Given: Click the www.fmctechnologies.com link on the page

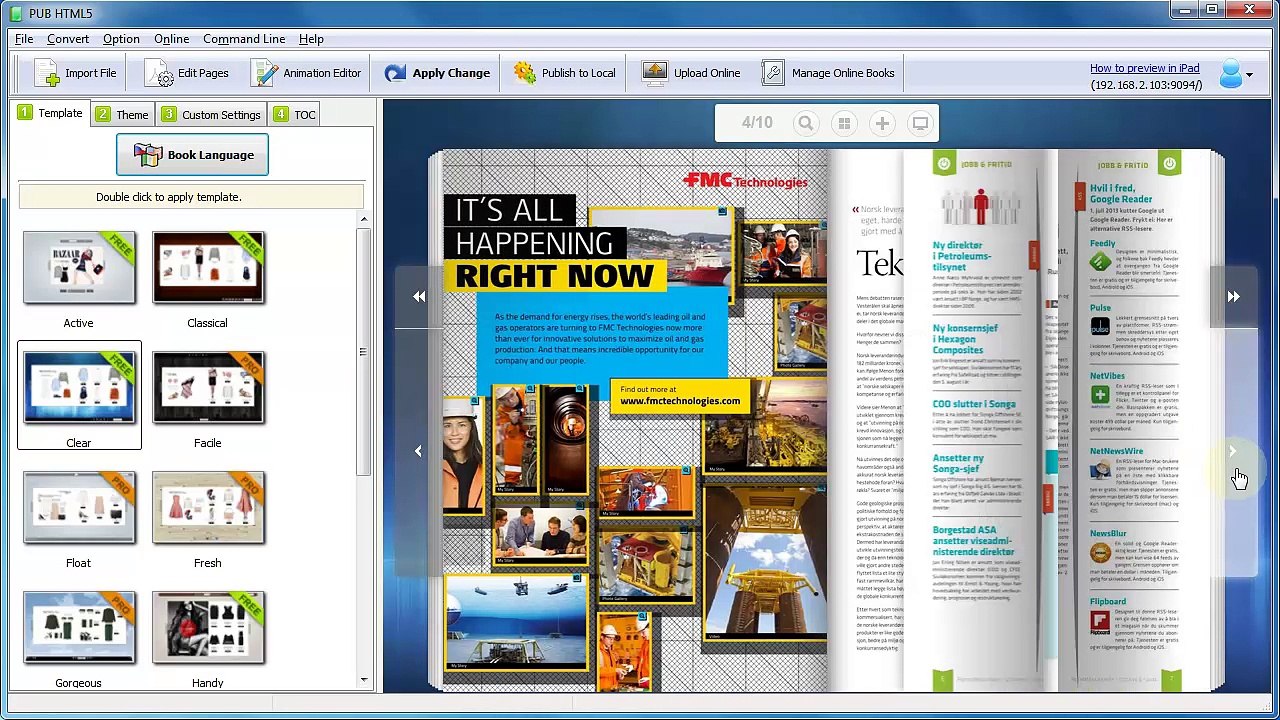Looking at the screenshot, I should 680,401.
